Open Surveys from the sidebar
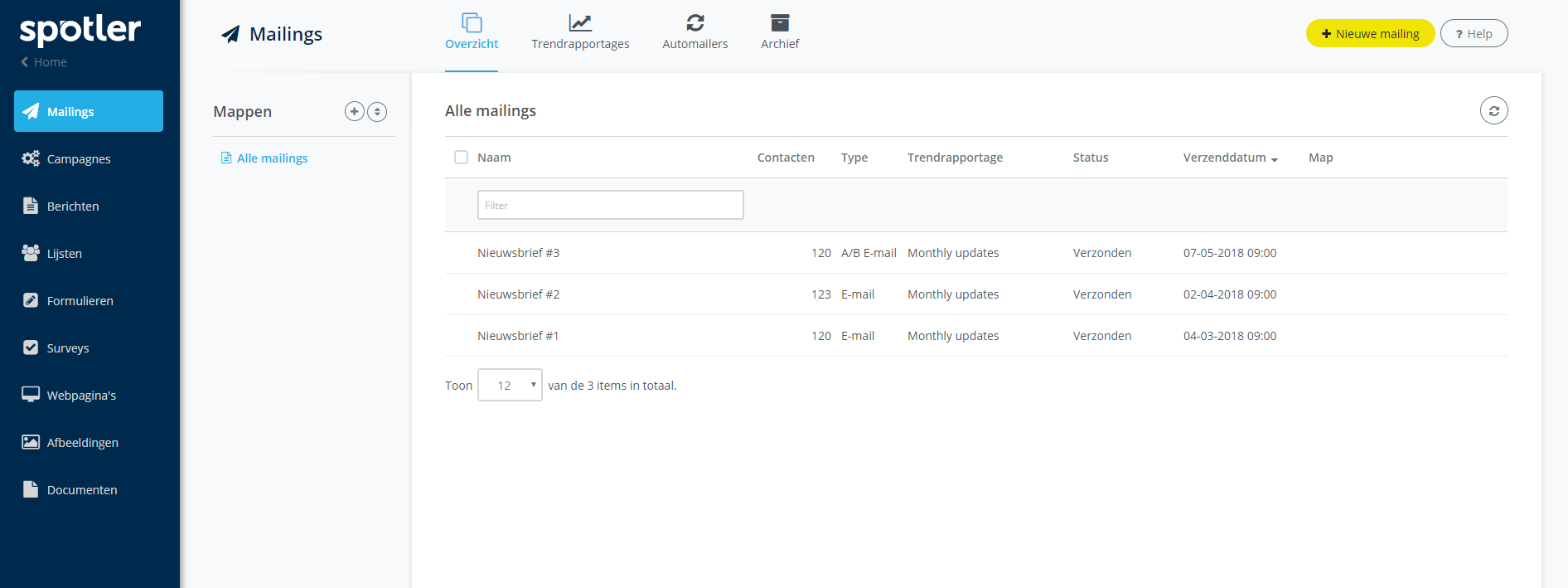 click(x=67, y=347)
